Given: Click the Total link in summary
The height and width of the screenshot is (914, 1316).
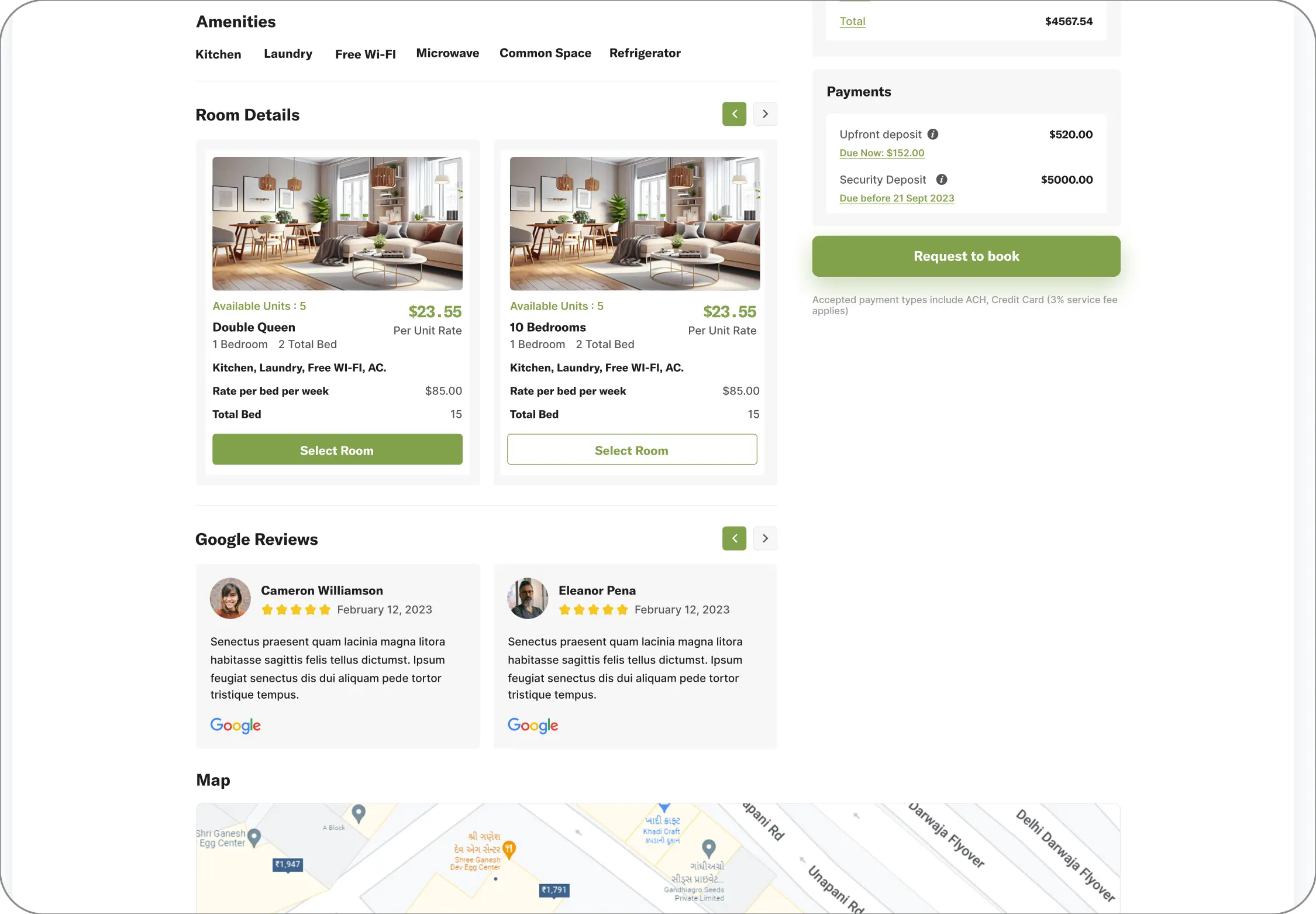Looking at the screenshot, I should tap(852, 22).
